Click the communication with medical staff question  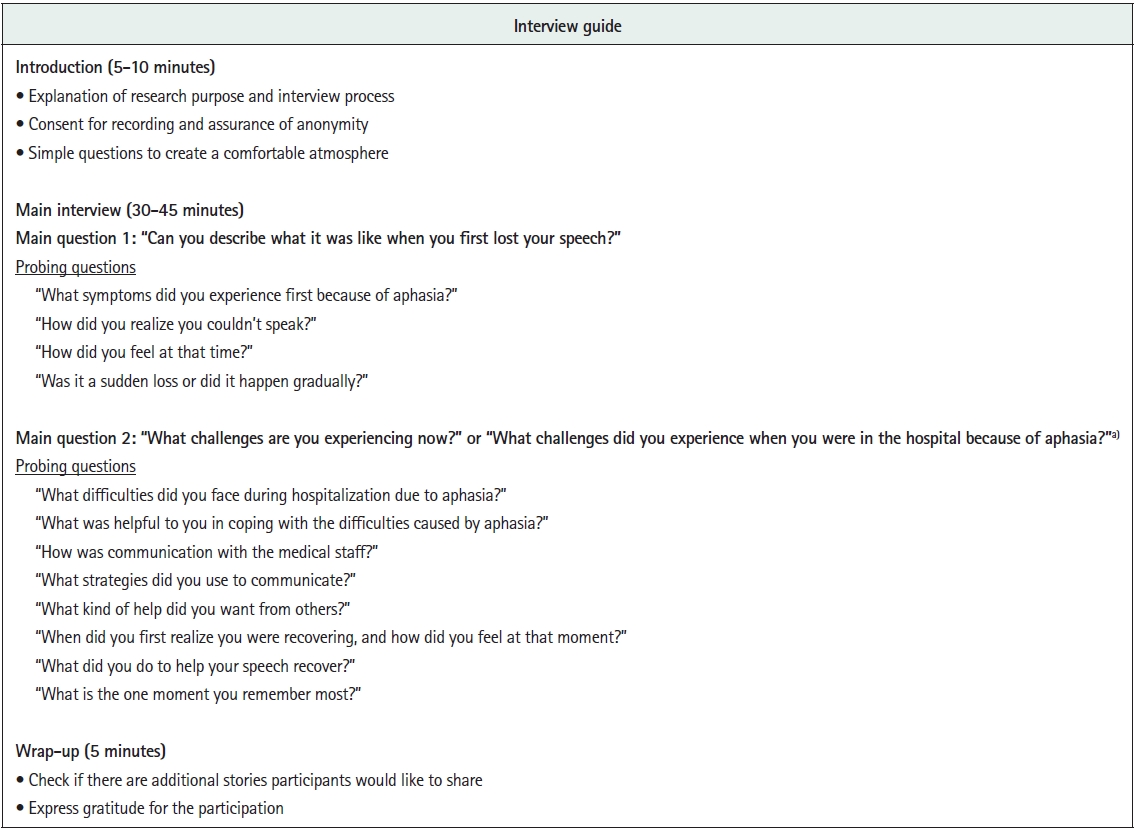tap(207, 552)
